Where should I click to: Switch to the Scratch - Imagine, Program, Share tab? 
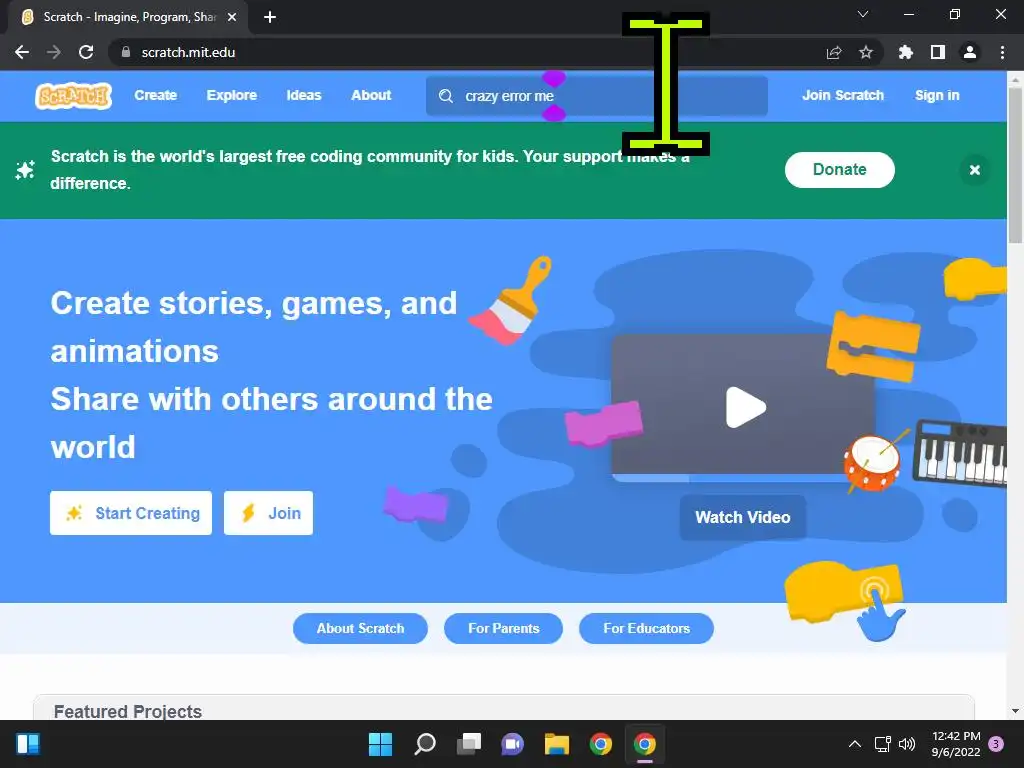click(129, 17)
